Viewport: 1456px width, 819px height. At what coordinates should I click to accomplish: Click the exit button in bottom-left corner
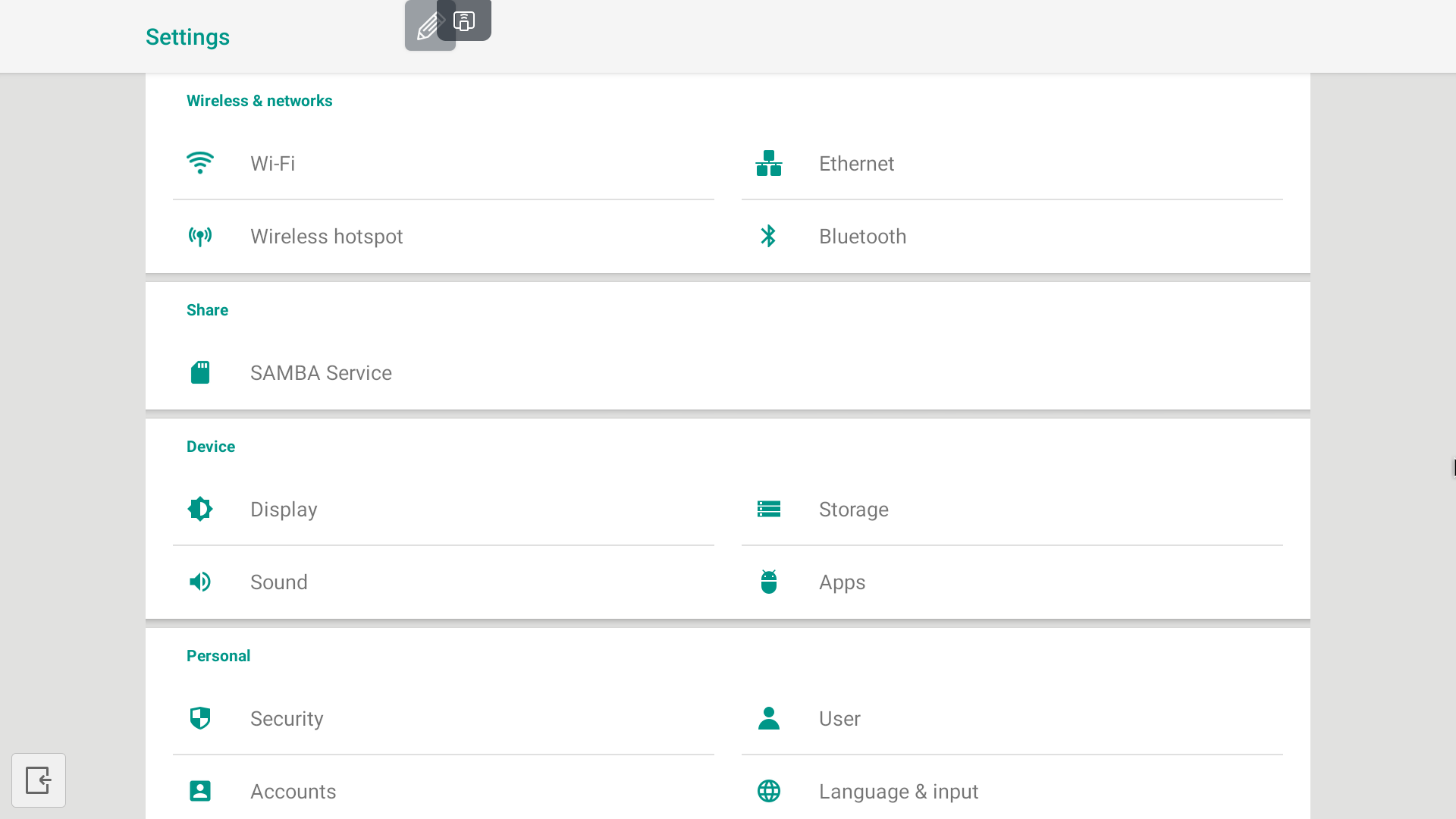click(x=39, y=780)
